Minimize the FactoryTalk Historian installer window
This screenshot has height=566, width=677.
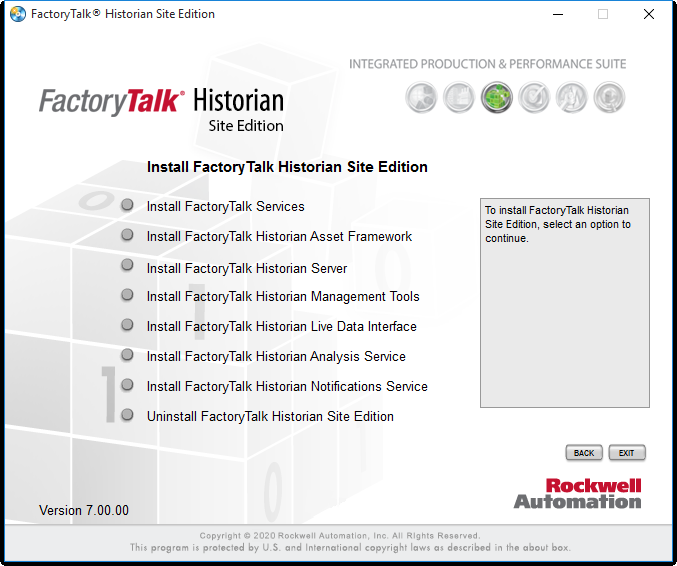[558, 14]
